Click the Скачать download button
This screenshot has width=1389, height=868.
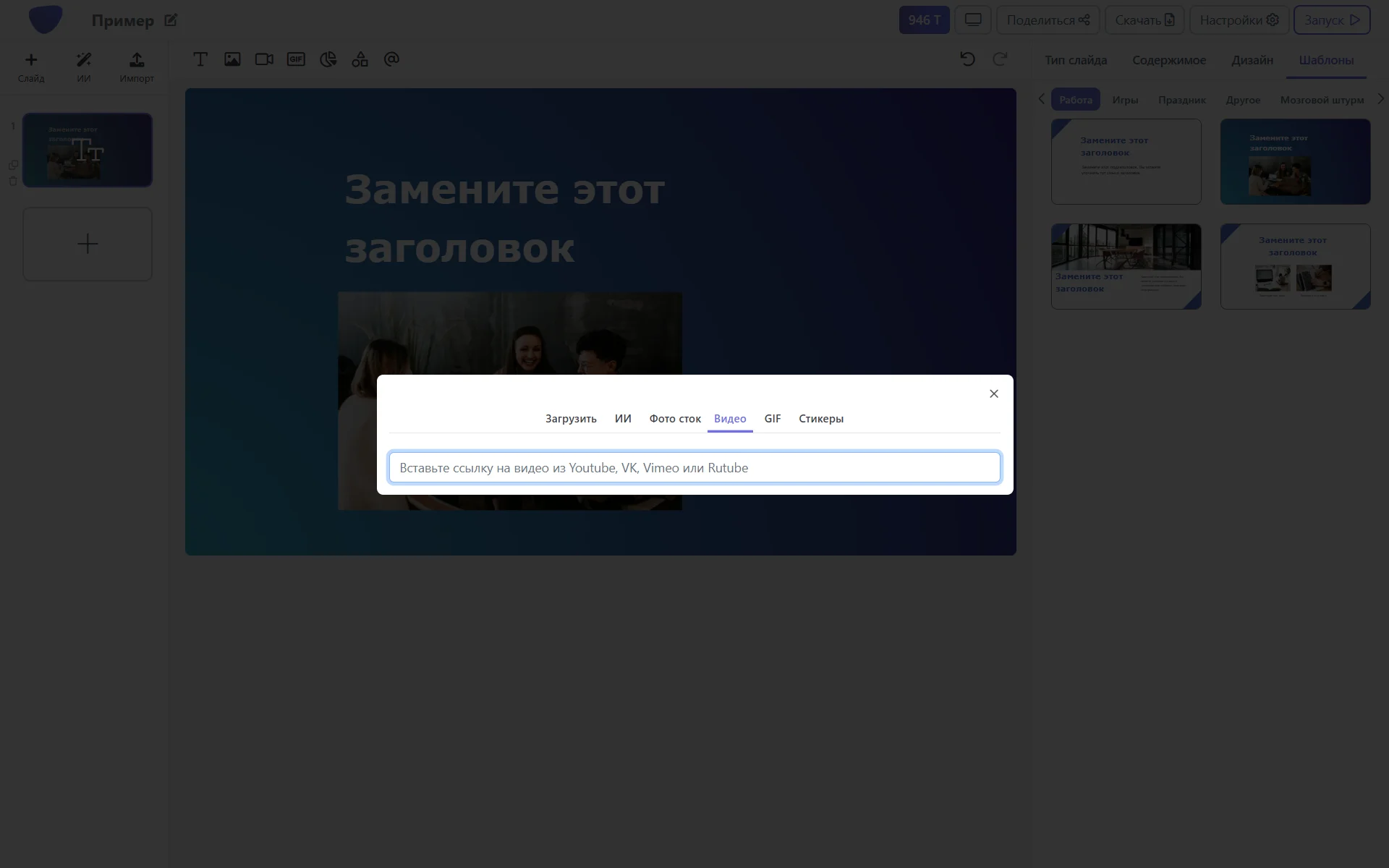[x=1144, y=20]
